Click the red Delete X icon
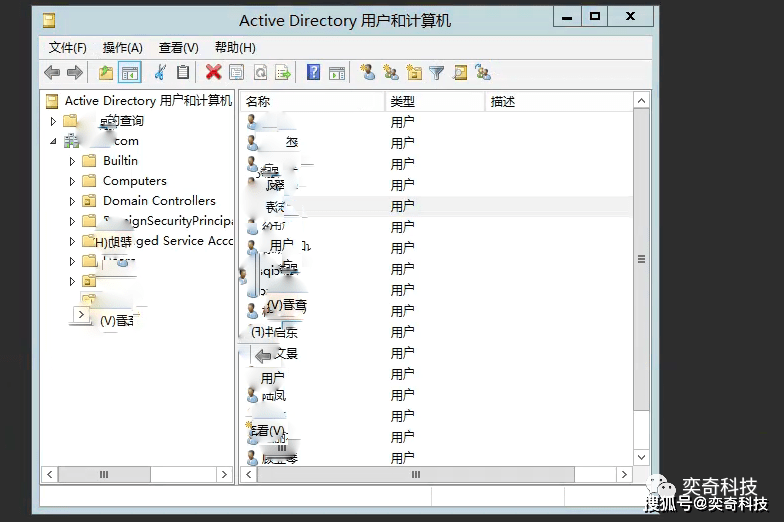 coord(214,72)
